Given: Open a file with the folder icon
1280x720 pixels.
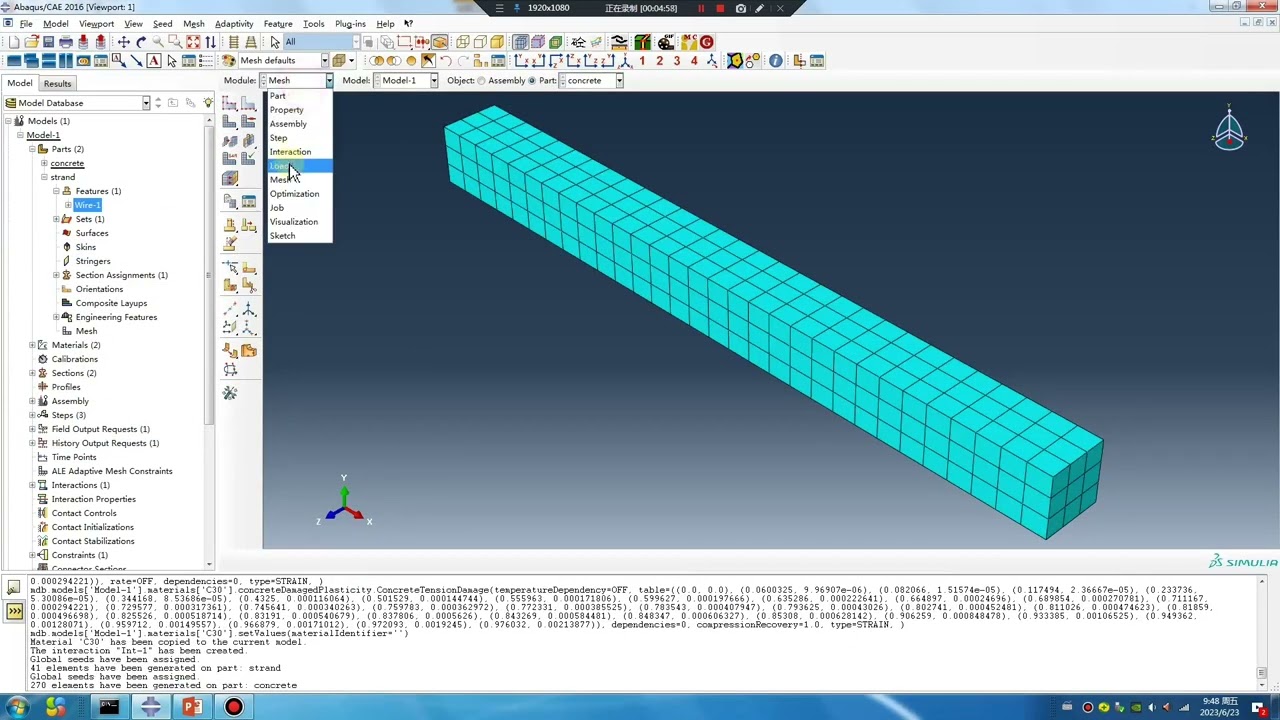Looking at the screenshot, I should tap(31, 42).
